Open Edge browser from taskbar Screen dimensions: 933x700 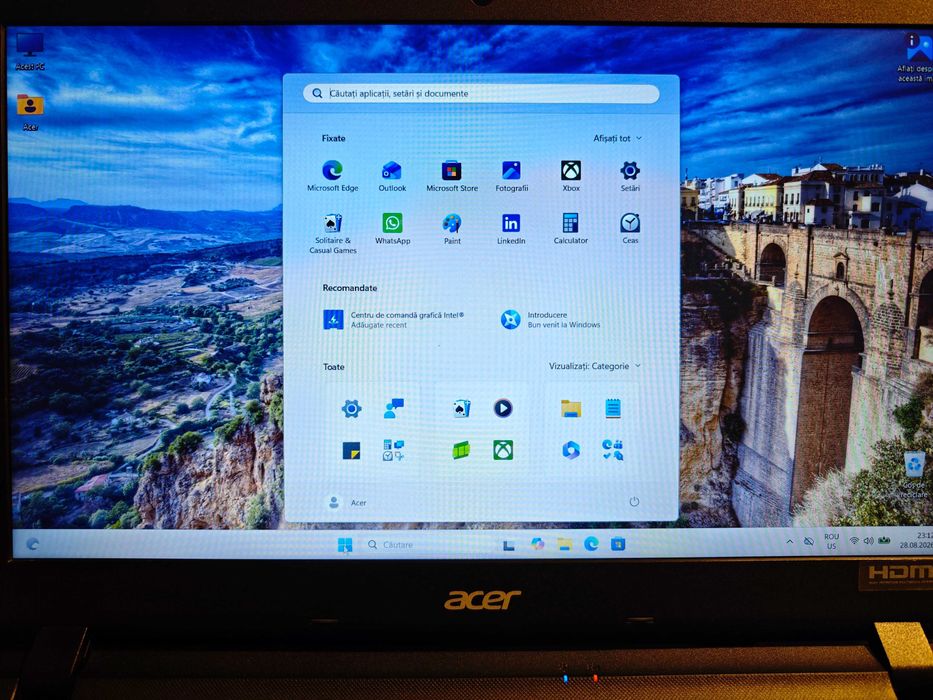tap(591, 543)
